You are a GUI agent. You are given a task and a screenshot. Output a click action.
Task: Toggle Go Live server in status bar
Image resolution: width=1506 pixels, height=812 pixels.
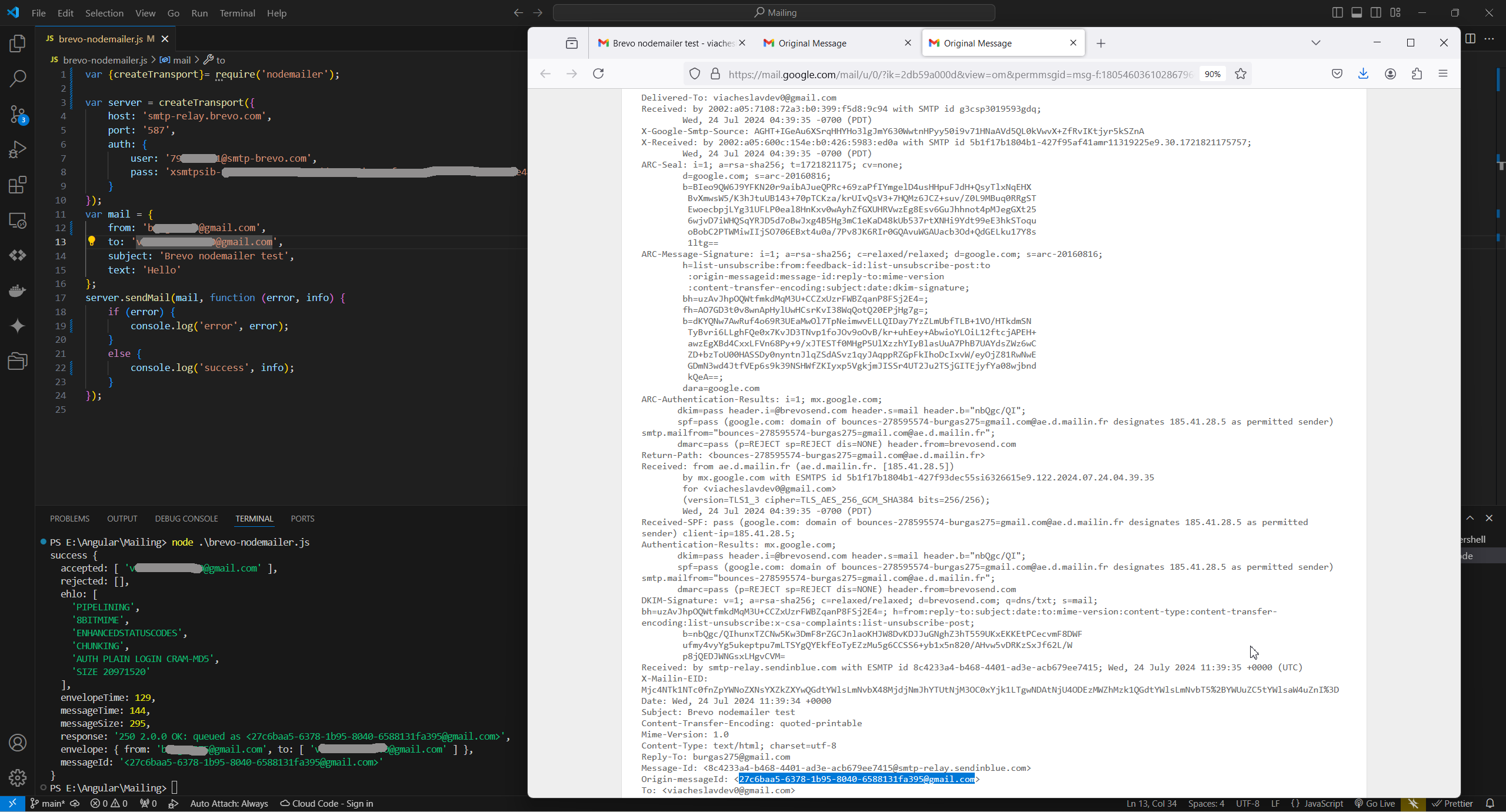coord(1375,804)
